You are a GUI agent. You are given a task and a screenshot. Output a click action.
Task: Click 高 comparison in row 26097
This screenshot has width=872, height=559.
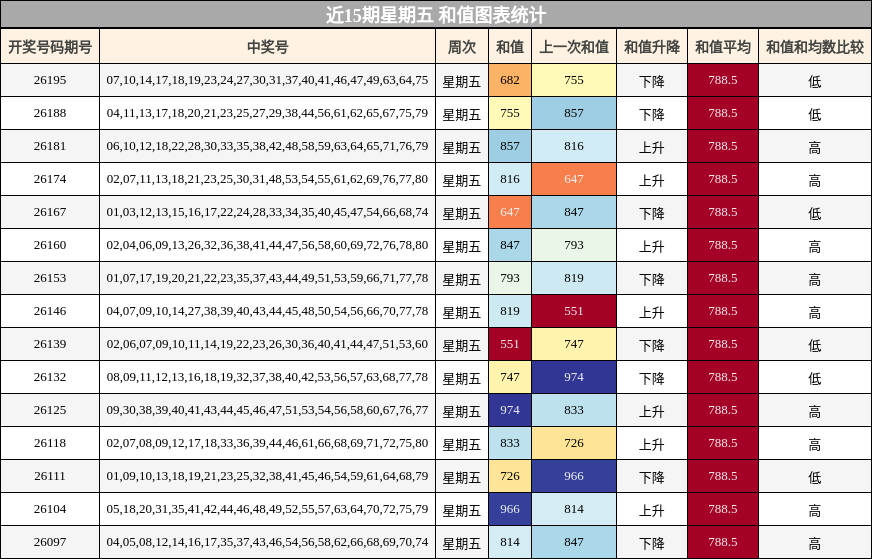815,543
